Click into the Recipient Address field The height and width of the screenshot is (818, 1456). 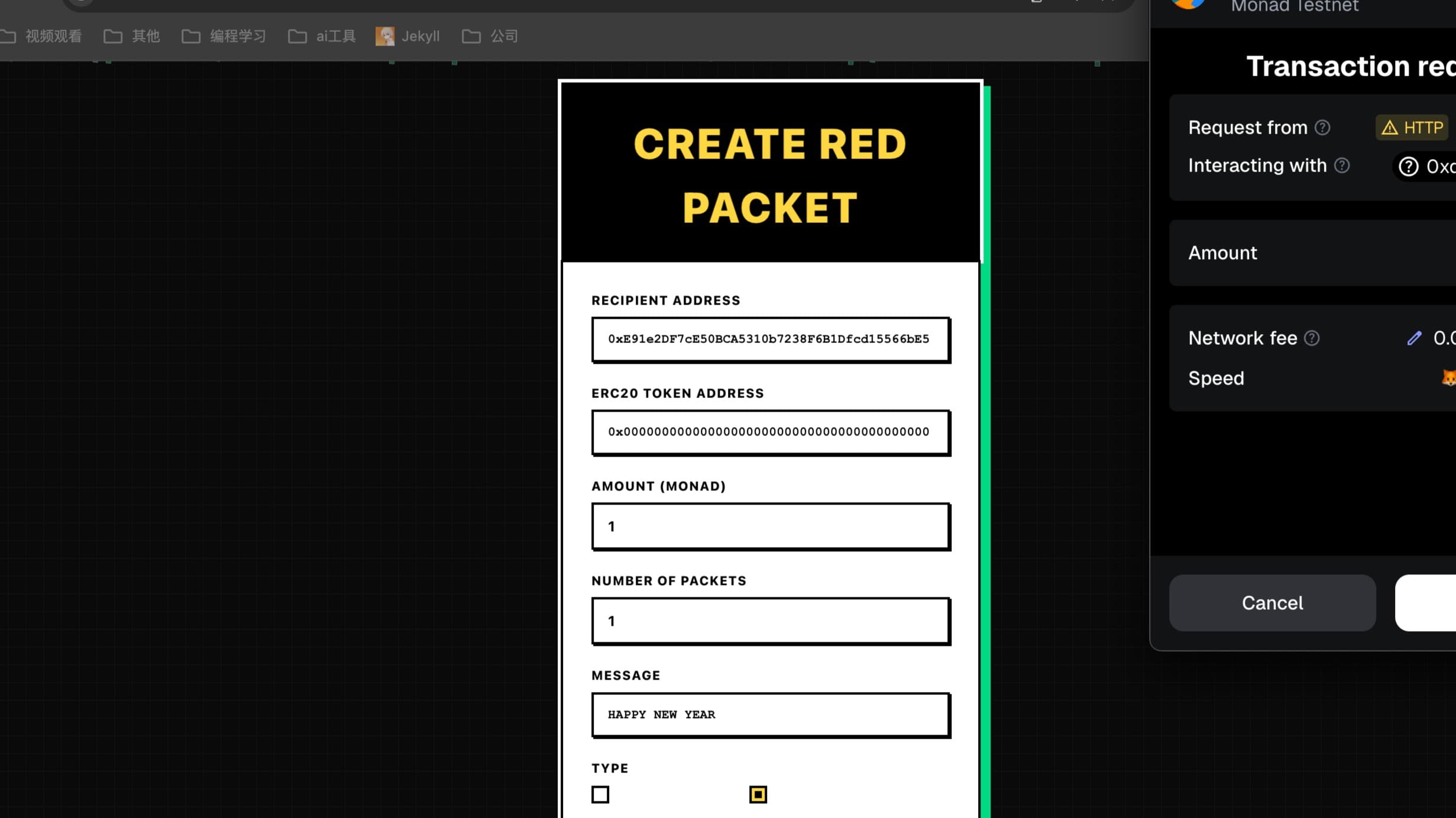tap(771, 340)
